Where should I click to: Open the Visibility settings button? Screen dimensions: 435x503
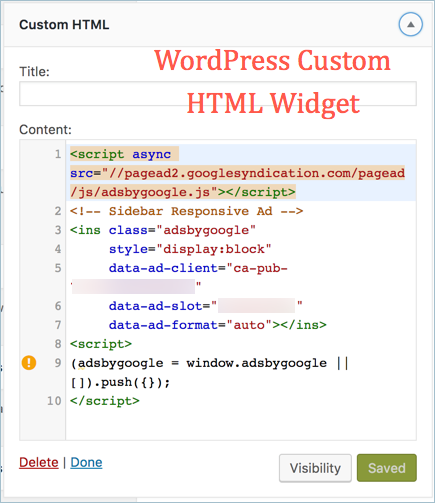click(315, 468)
